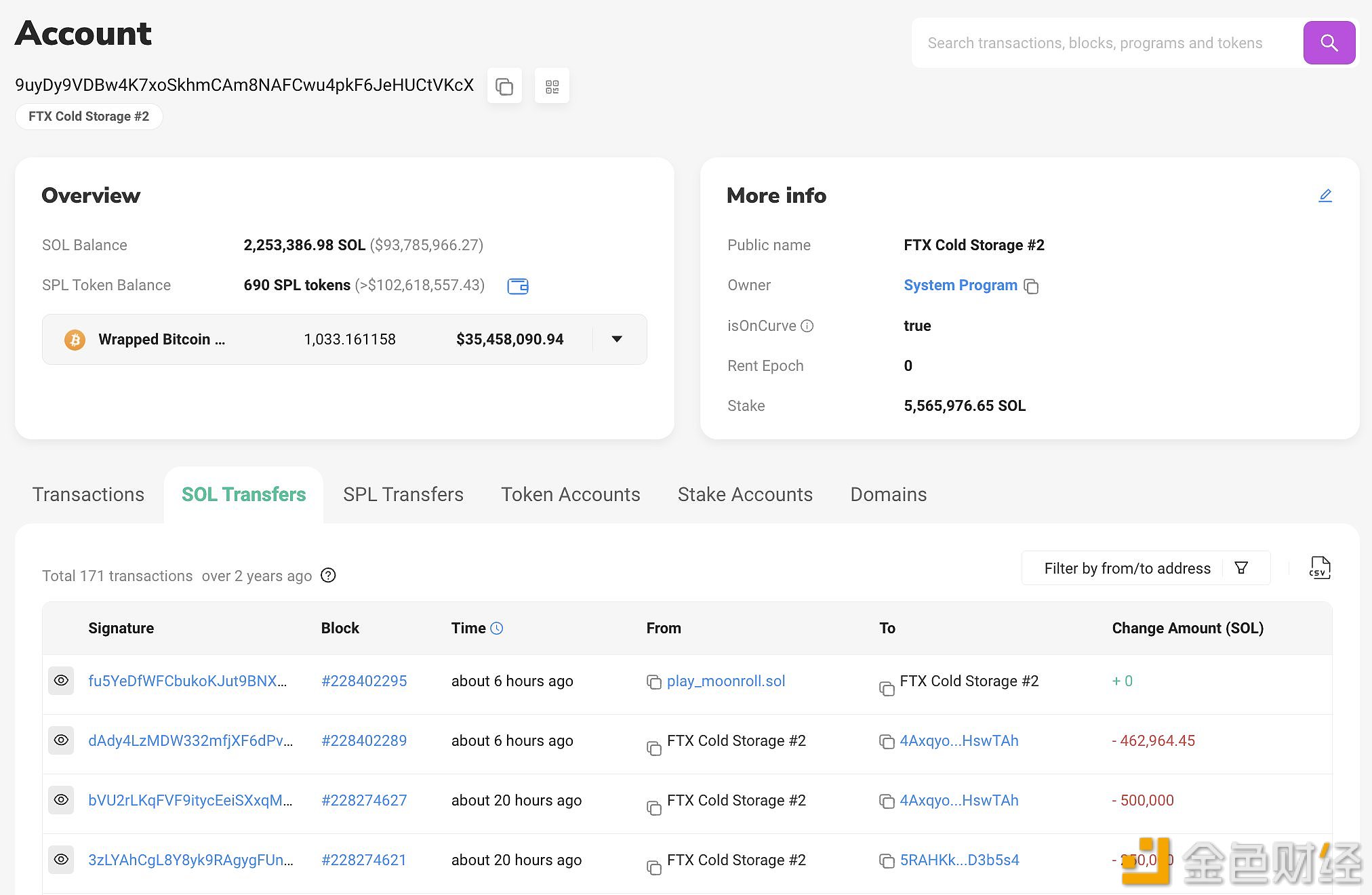Screen dimensions: 1372x895
Task: Open the System Program link
Action: 961,285
